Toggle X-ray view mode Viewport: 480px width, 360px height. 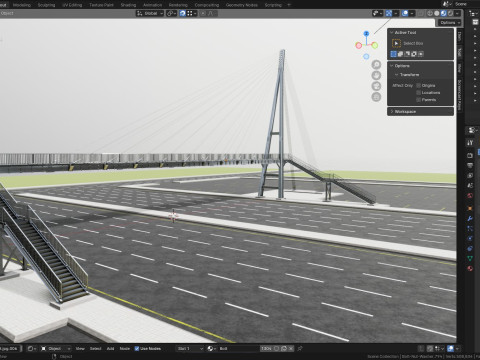[x=421, y=13]
